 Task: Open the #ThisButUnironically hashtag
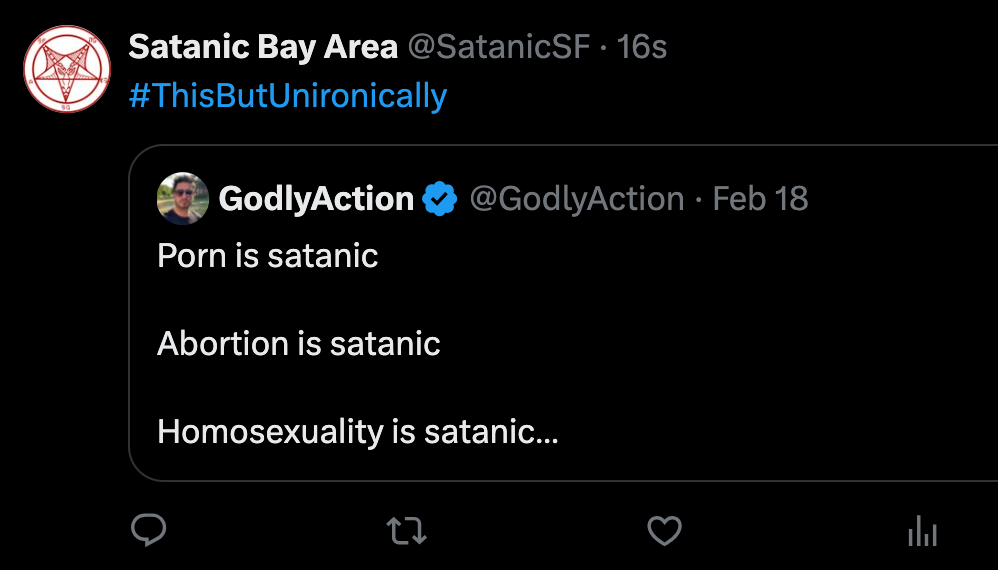point(288,96)
